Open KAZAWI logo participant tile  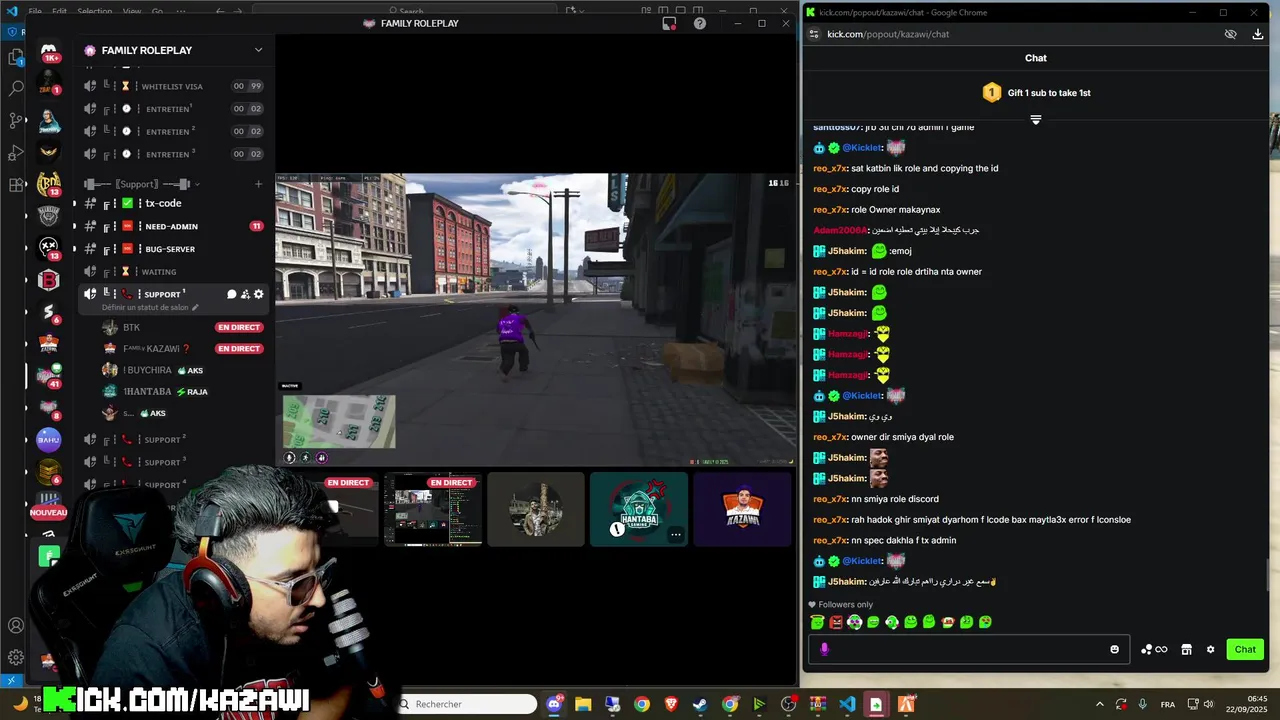pos(742,509)
